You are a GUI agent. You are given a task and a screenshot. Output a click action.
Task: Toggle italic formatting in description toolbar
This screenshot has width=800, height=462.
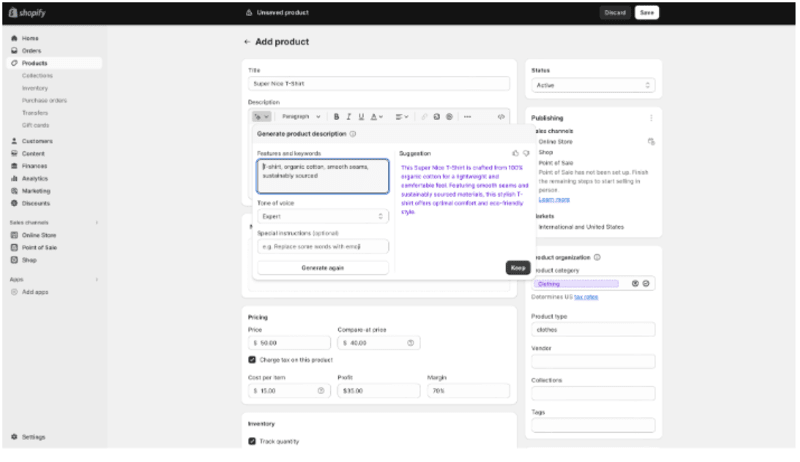(349, 117)
